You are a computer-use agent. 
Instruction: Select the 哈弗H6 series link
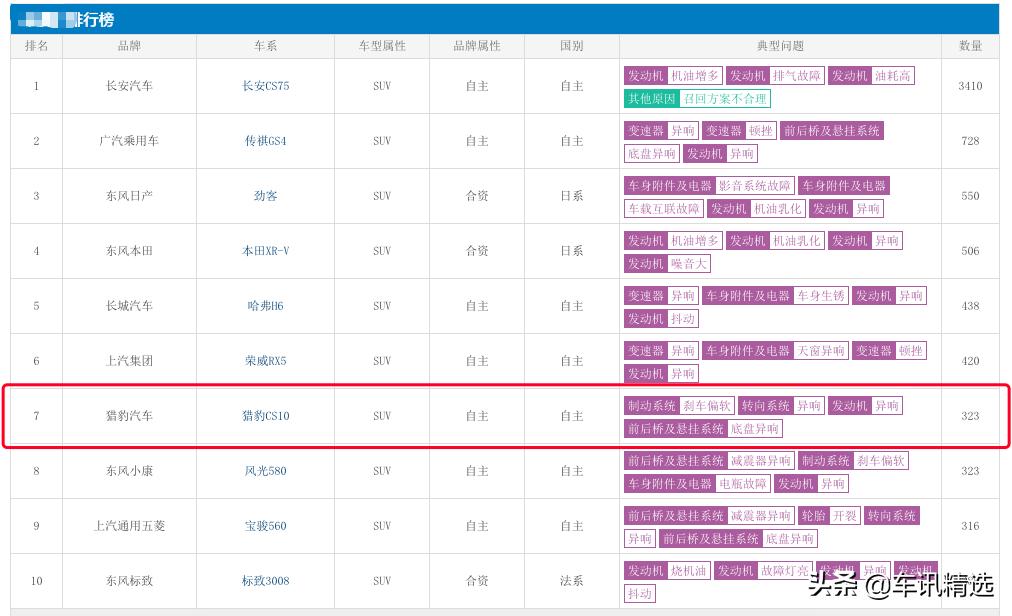[265, 305]
